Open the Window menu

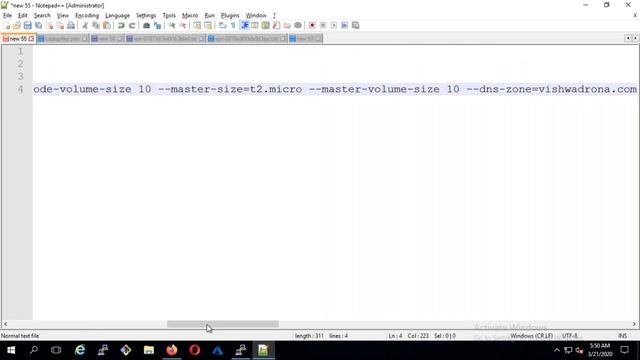coord(256,16)
